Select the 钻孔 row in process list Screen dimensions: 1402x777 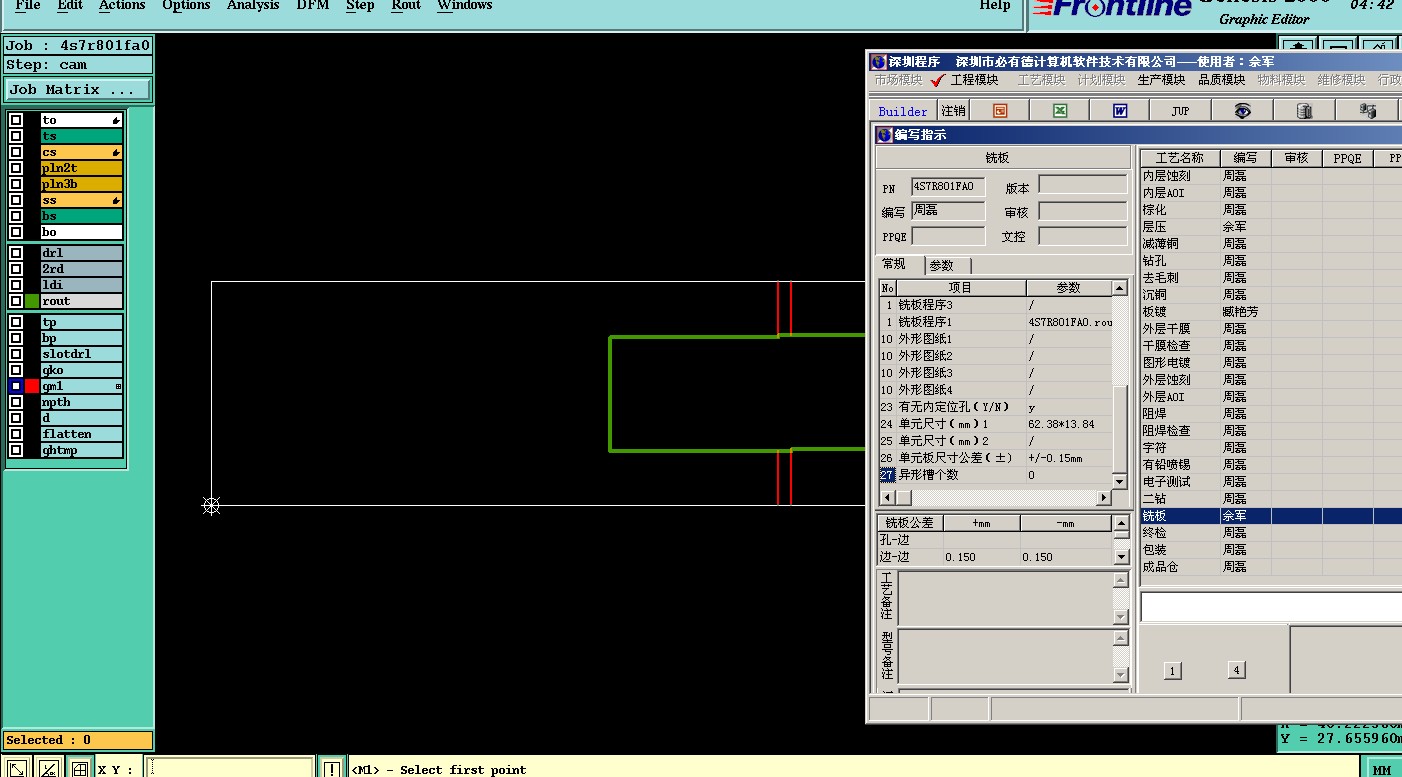click(1271, 261)
